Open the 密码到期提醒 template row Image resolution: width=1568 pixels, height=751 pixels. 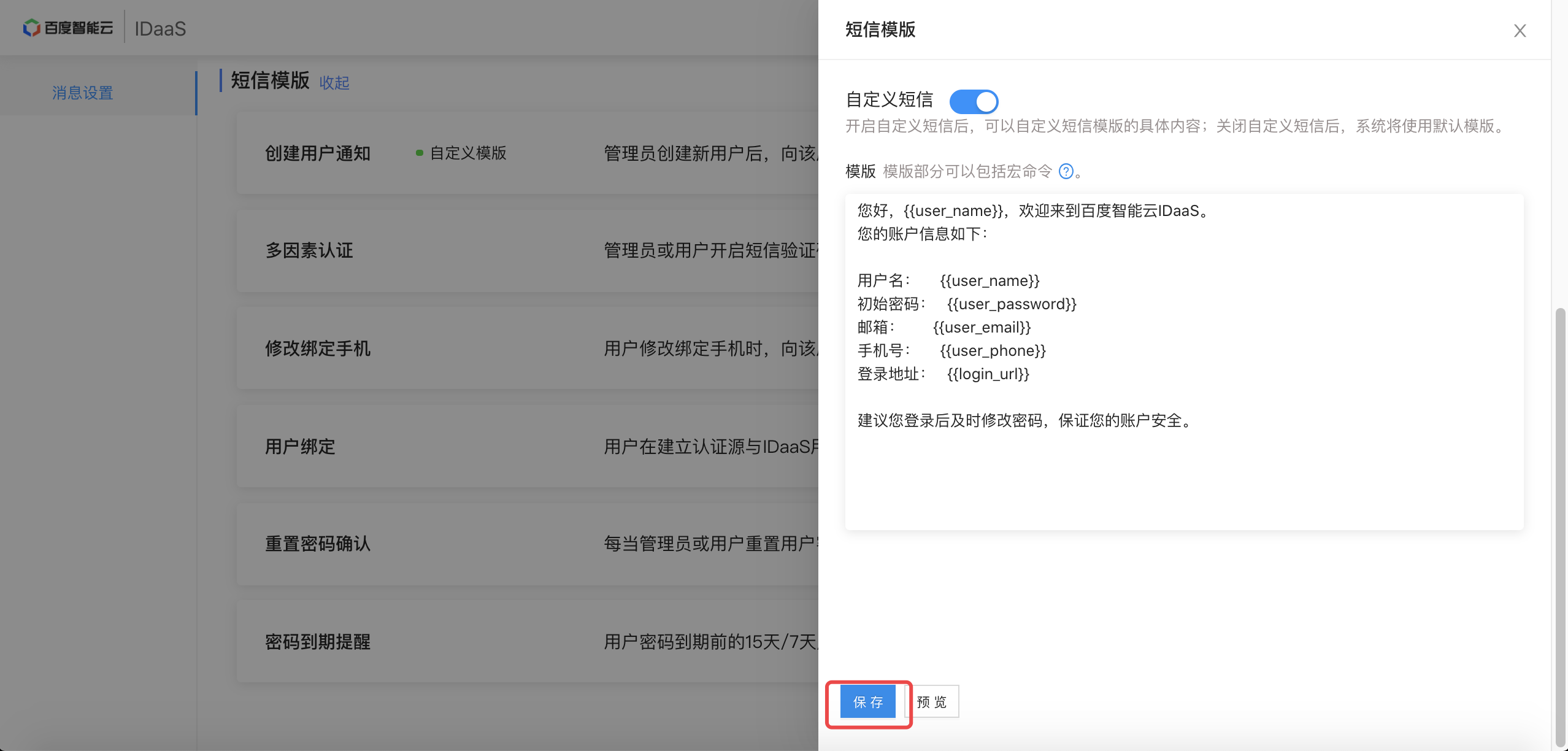click(x=318, y=642)
